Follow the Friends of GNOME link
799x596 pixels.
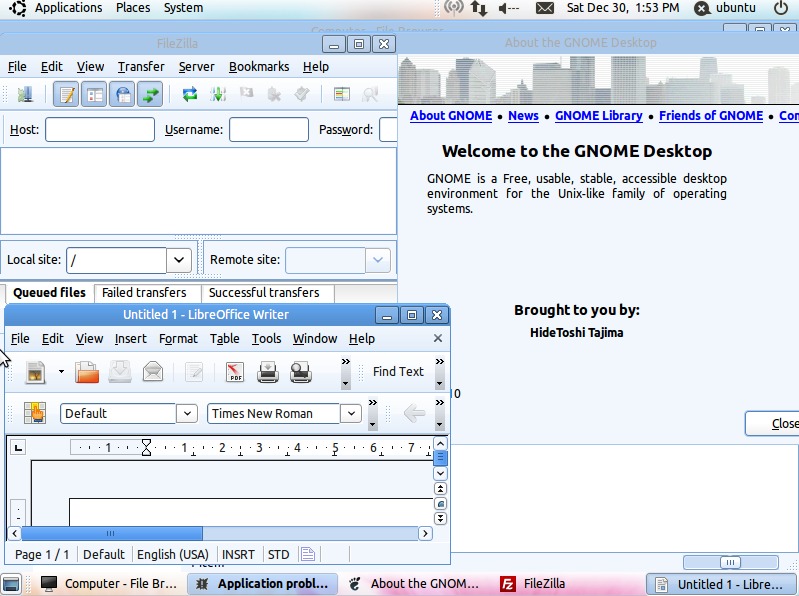(711, 116)
